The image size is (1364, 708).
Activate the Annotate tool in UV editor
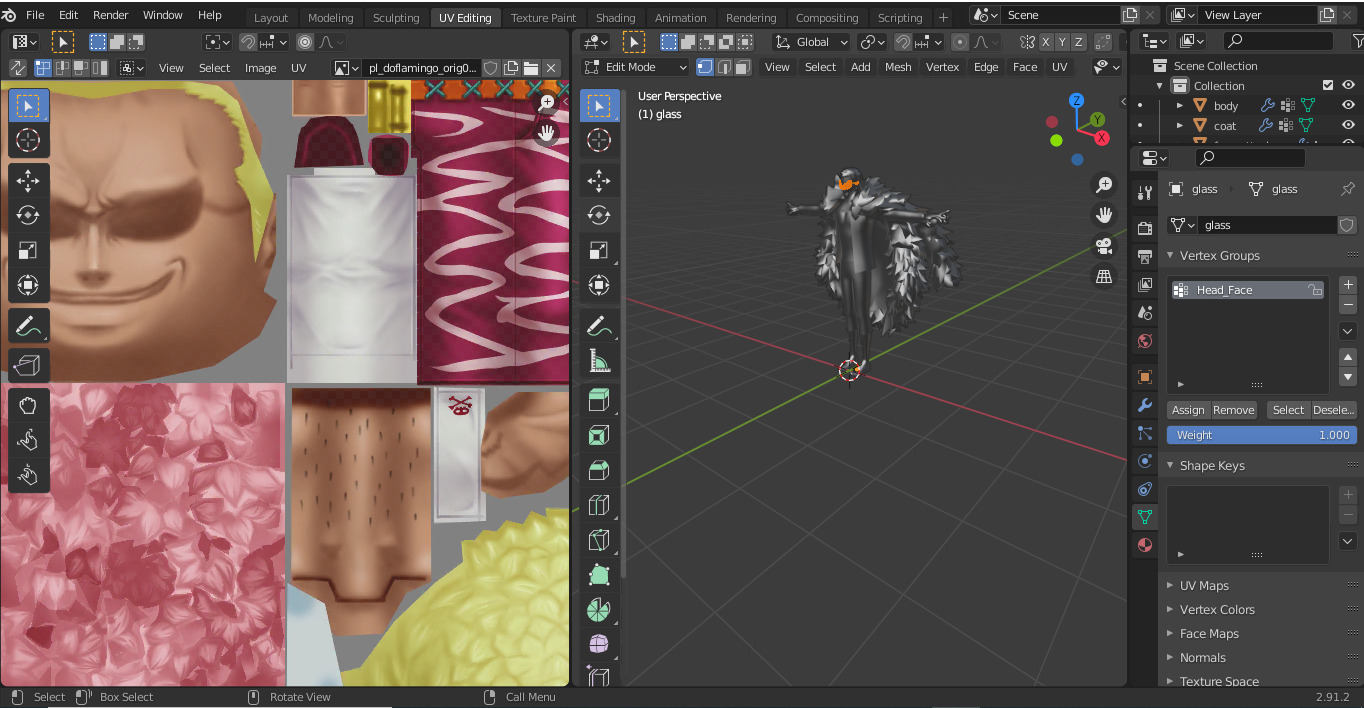[28, 325]
